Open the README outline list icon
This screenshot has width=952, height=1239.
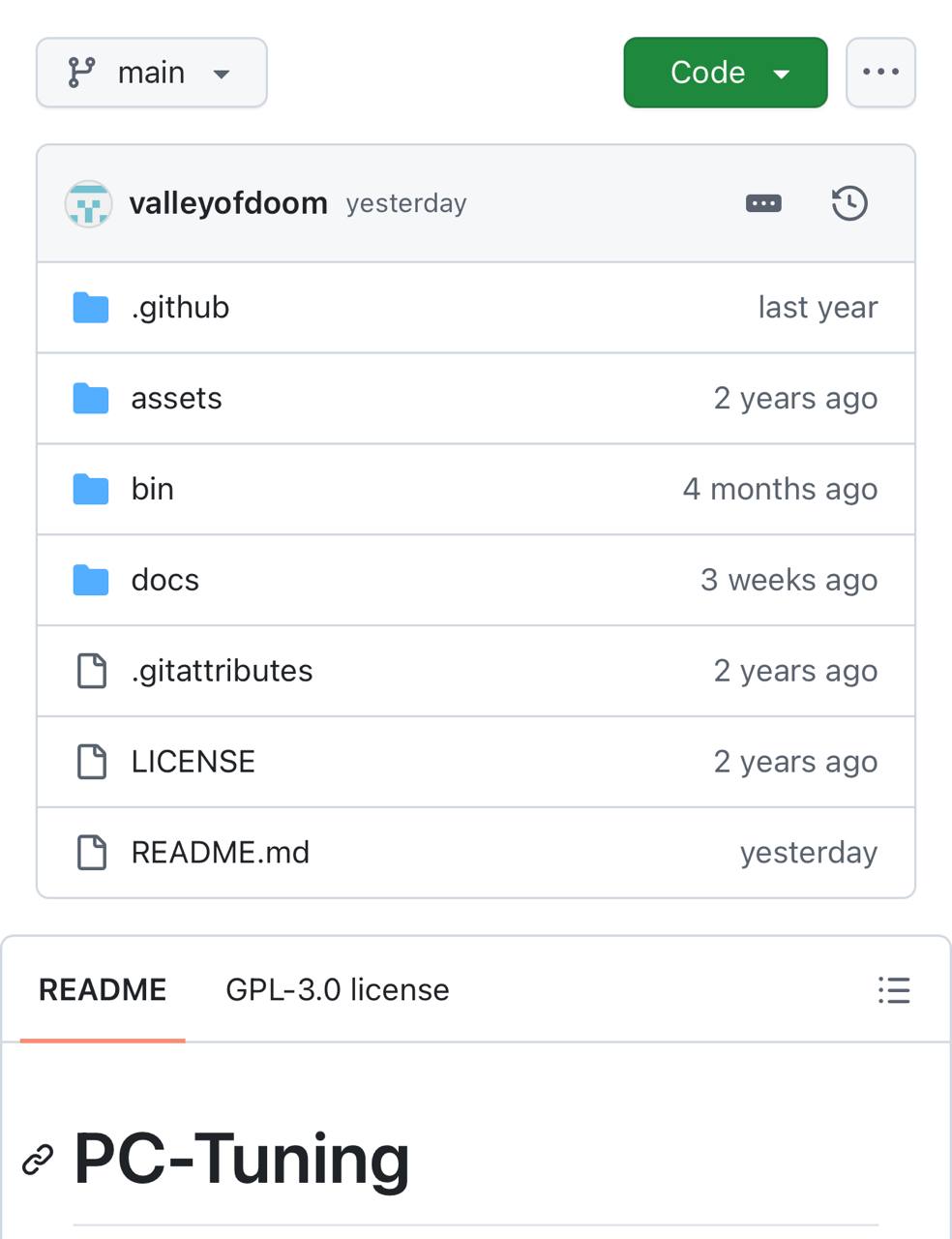click(894, 990)
